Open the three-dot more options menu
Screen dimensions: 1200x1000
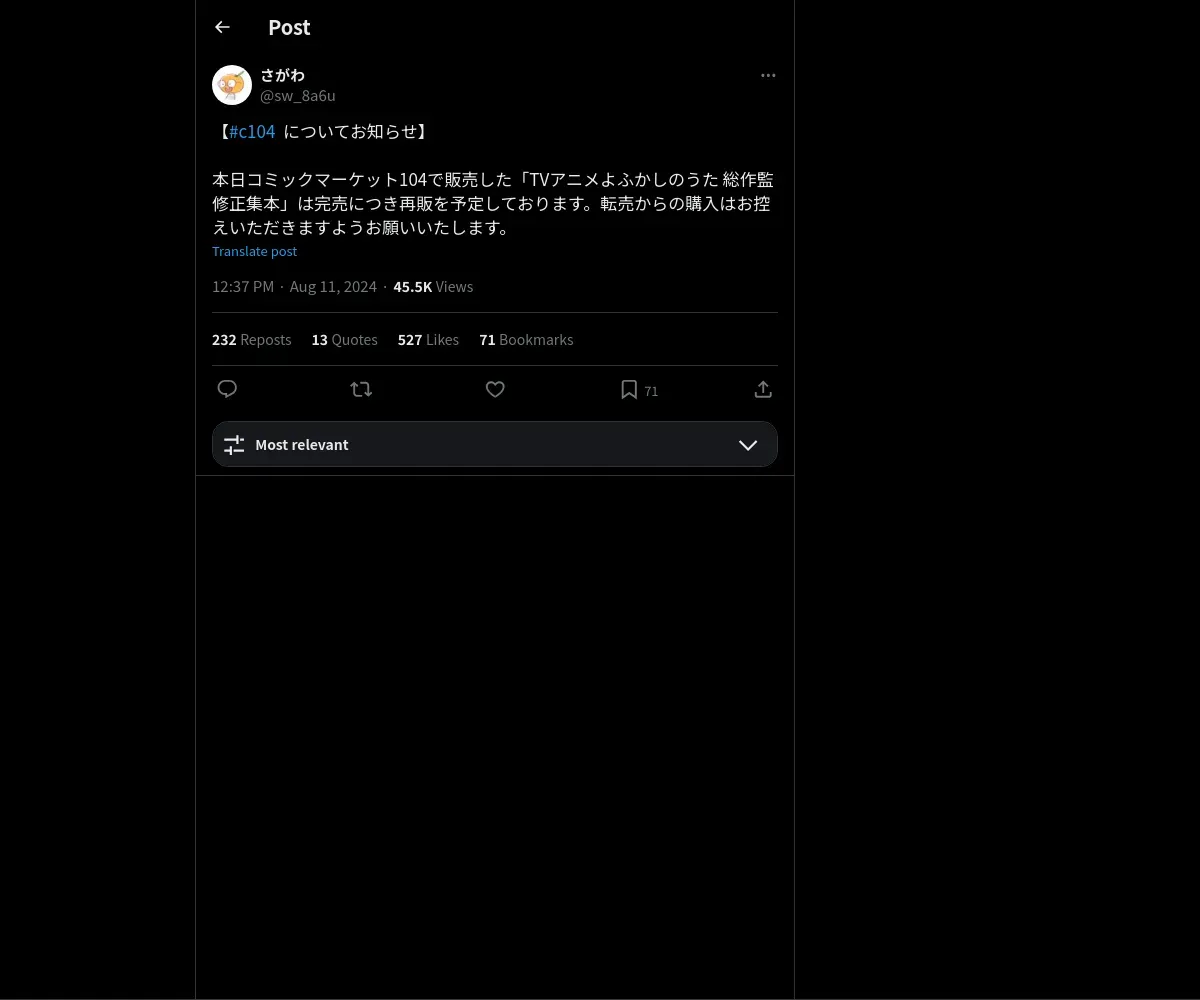pos(768,75)
